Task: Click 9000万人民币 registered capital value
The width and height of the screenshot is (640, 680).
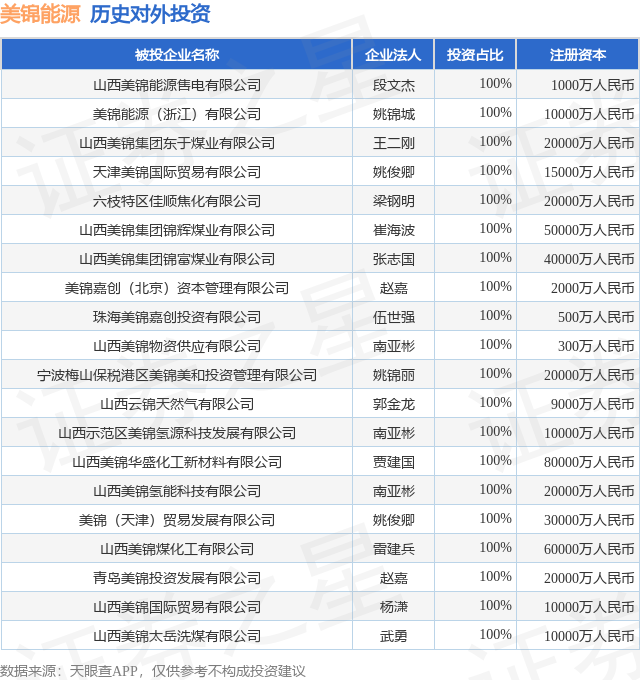Action: [x=592, y=404]
